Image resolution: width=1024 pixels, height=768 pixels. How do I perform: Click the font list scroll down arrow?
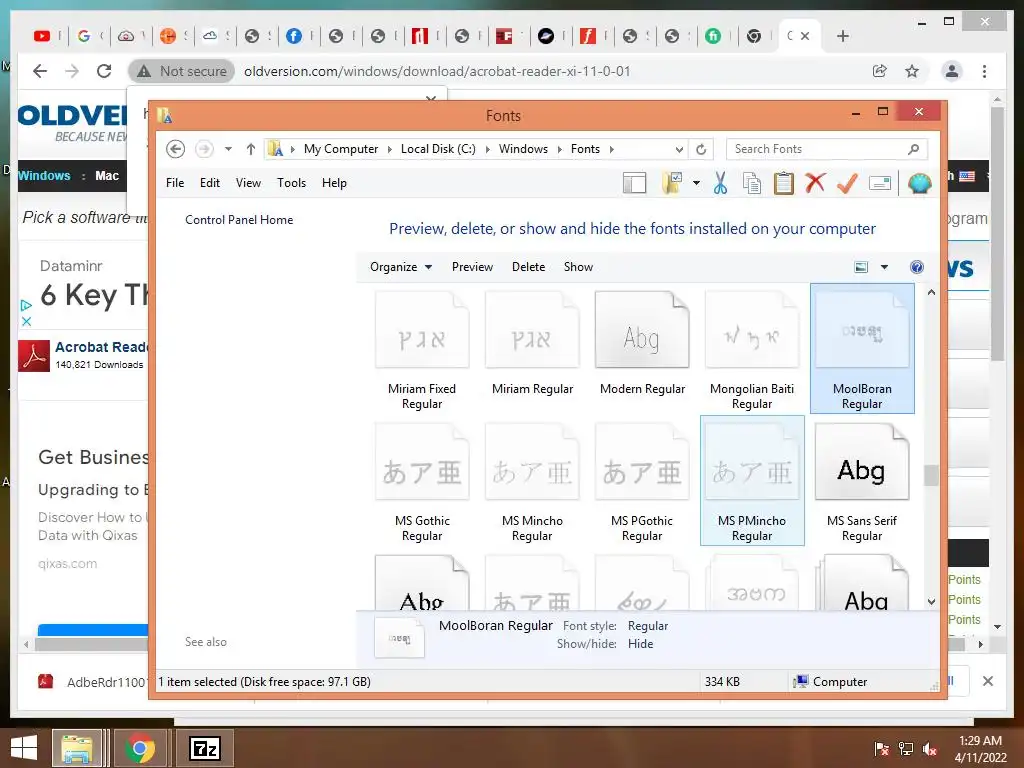point(931,601)
